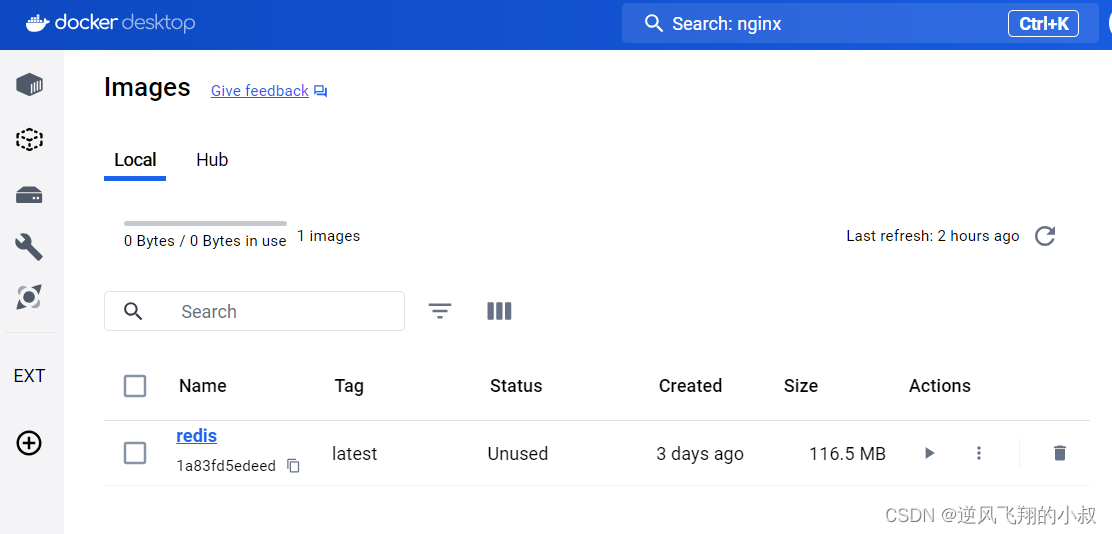Click the feedback speech bubble icon
Viewport: 1112px width, 534px height.
pyautogui.click(x=321, y=91)
